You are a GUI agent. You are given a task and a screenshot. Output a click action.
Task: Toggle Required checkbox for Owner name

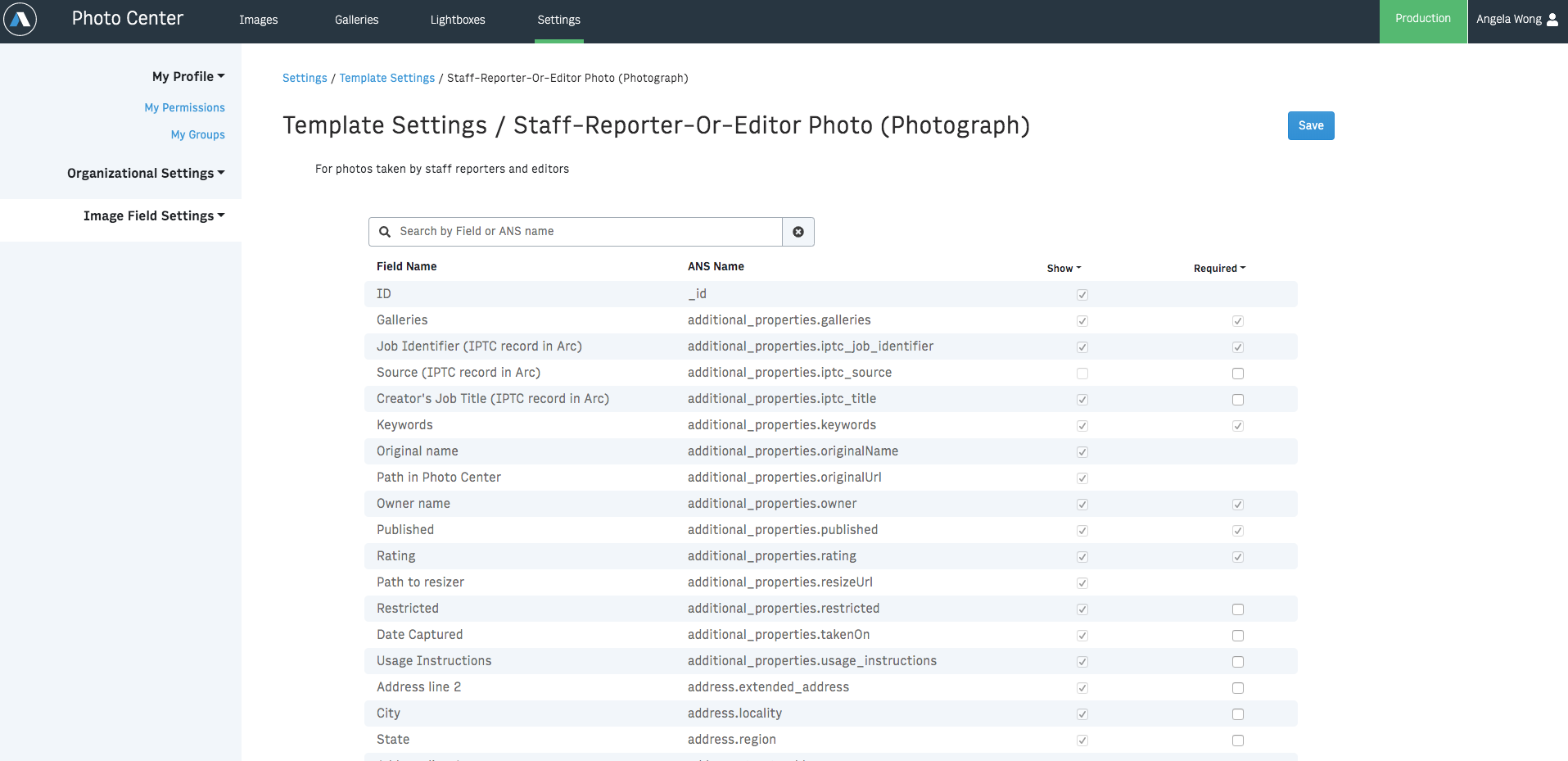(x=1238, y=505)
